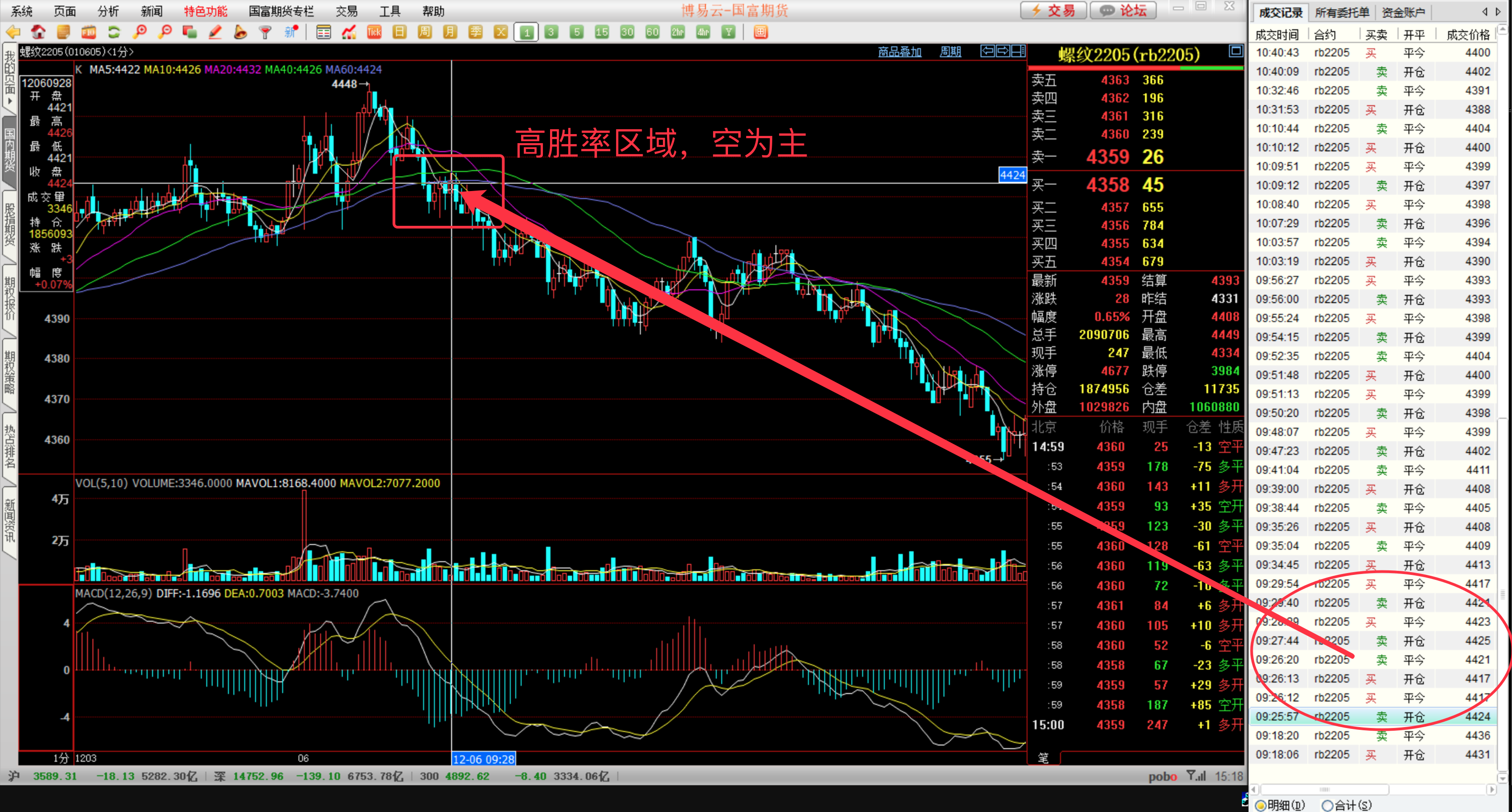
Task: Expand the 我的页面 side panel arrow
Action: click(x=9, y=101)
